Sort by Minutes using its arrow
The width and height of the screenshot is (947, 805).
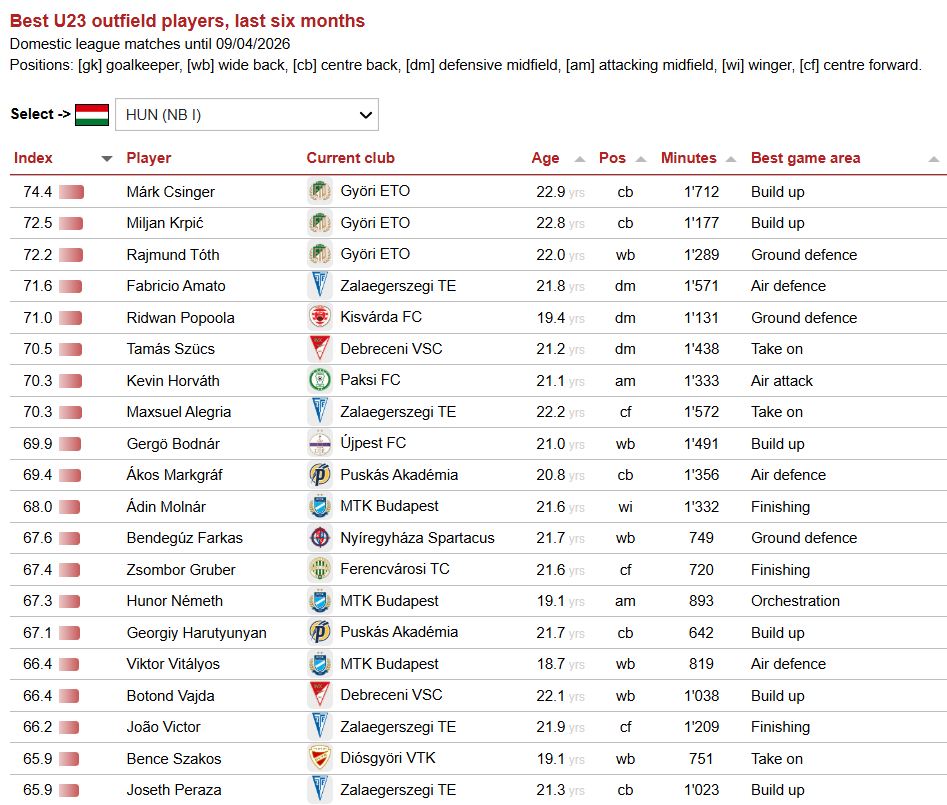click(x=731, y=159)
